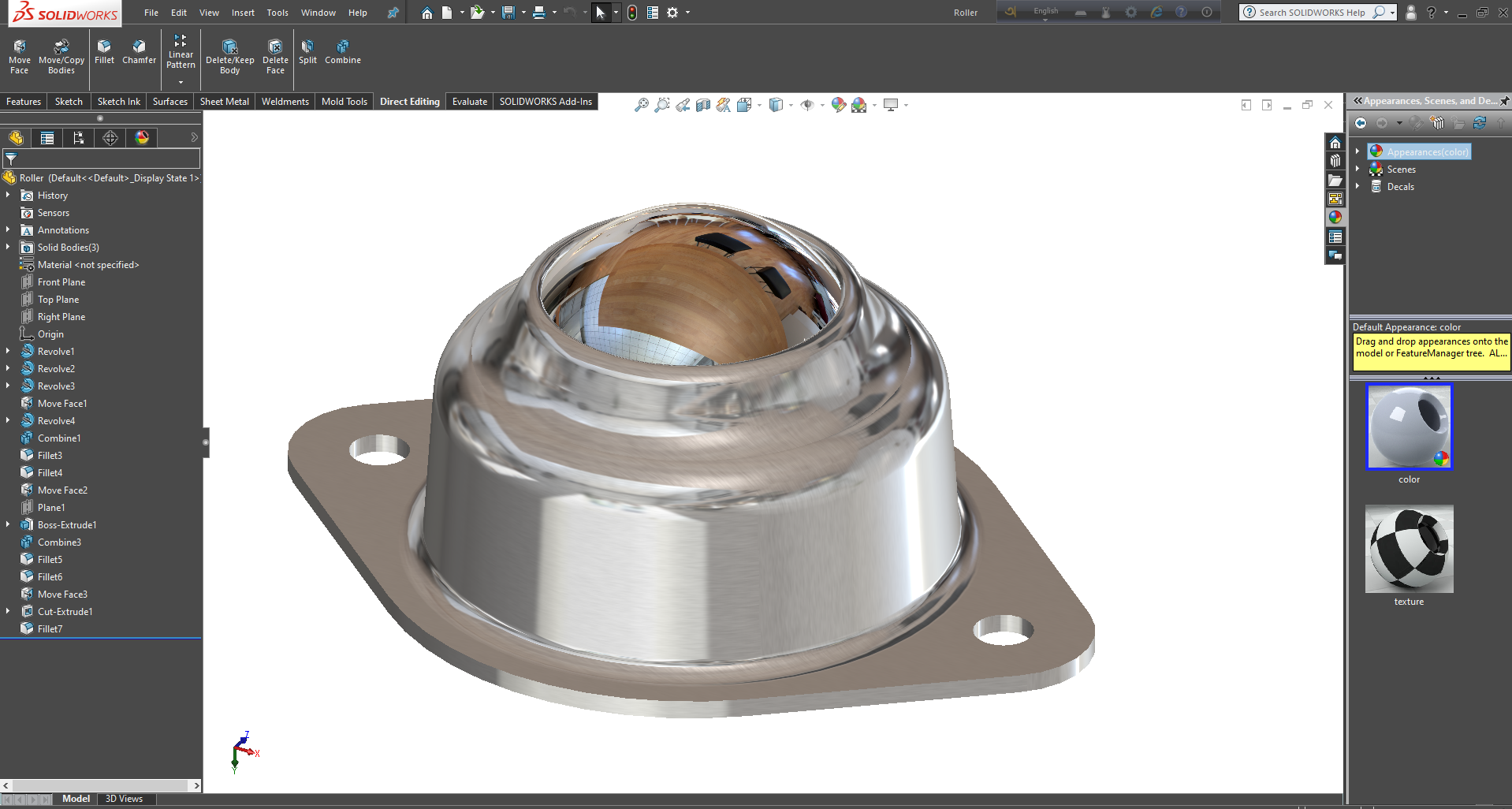Switch to the Features tab
Viewport: 1512px width, 809px height.
24,102
